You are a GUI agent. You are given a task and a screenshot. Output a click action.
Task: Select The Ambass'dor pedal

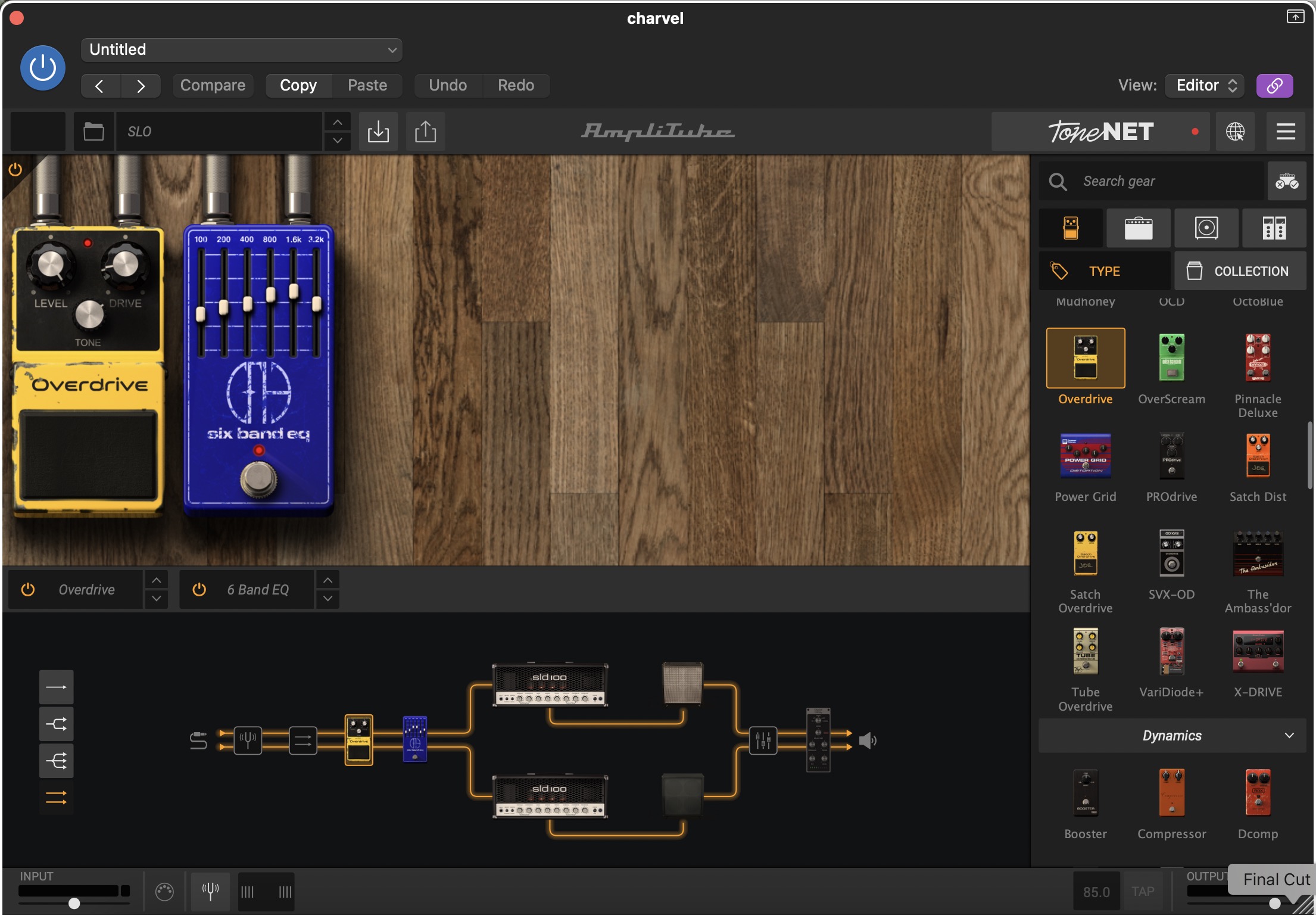pyautogui.click(x=1258, y=553)
